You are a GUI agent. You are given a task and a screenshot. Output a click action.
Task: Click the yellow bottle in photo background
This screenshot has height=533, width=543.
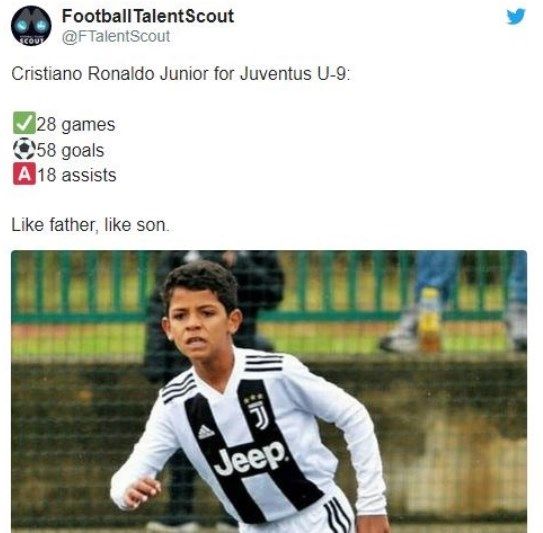coord(429,318)
